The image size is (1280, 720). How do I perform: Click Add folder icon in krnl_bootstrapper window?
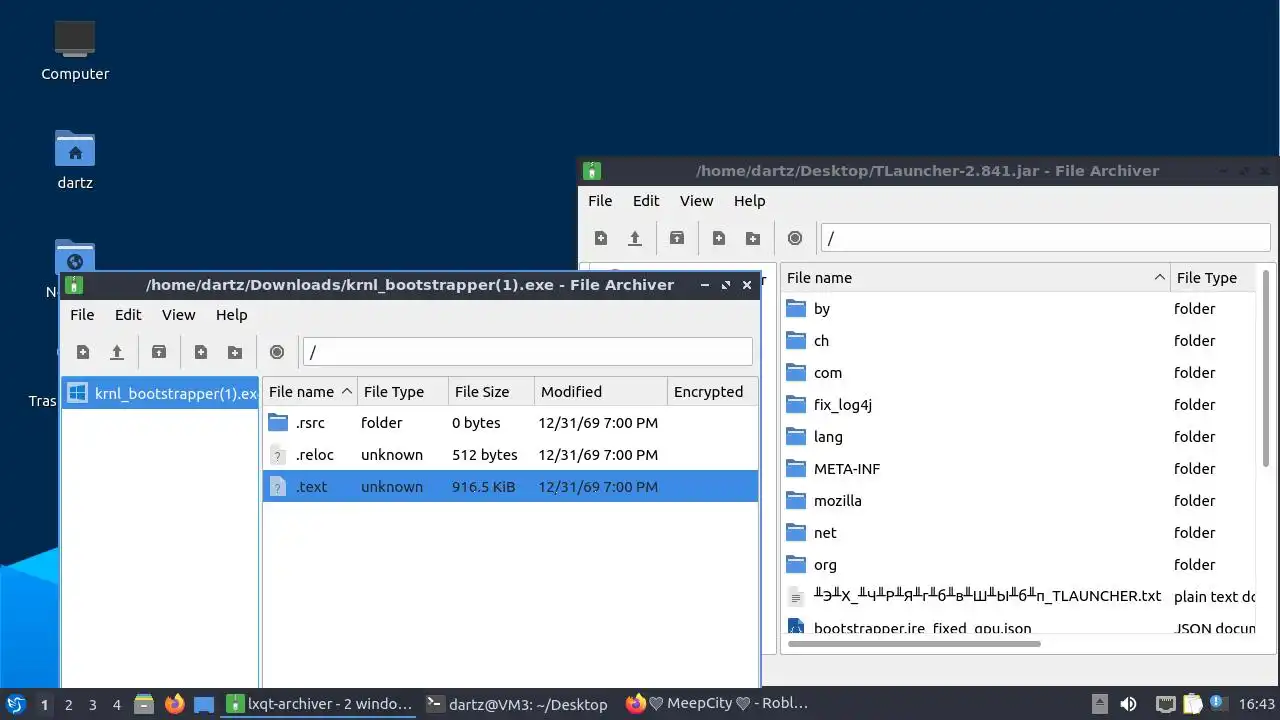pos(235,352)
